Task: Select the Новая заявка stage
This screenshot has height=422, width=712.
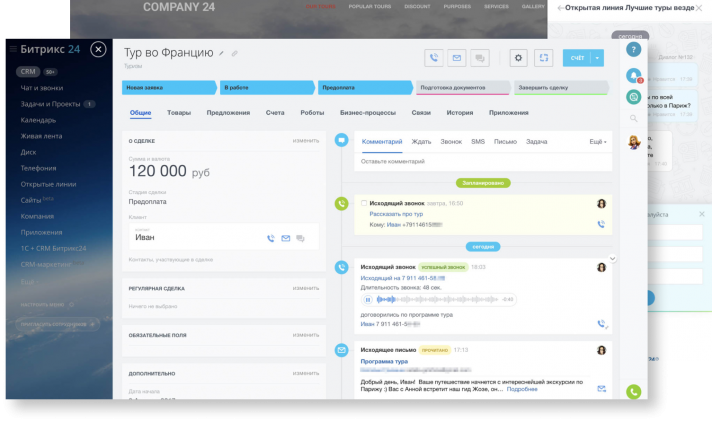Action: coord(169,88)
